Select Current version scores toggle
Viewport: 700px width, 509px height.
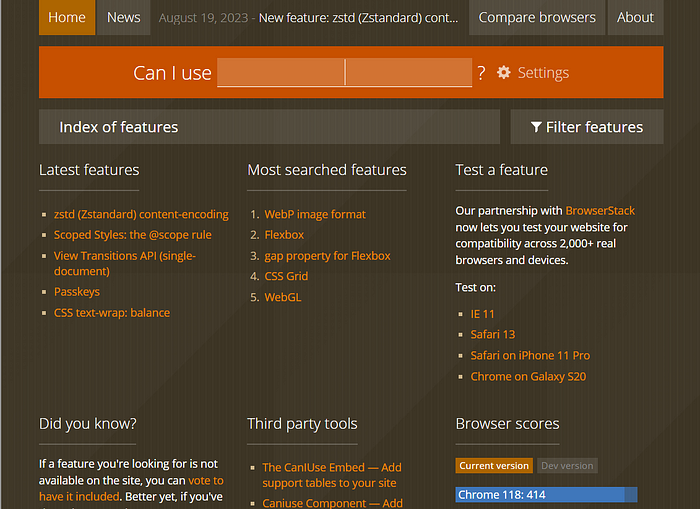494,466
